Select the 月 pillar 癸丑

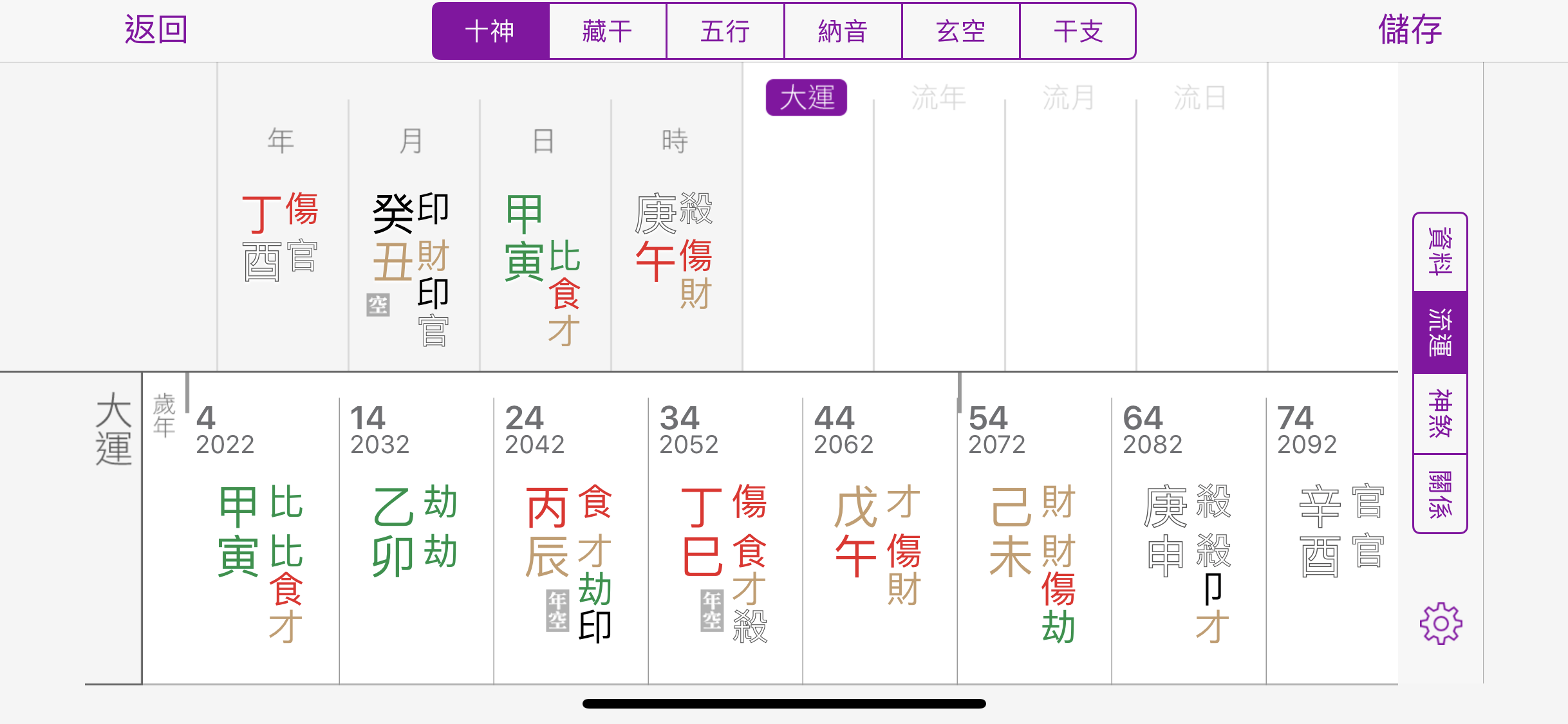coord(412,269)
